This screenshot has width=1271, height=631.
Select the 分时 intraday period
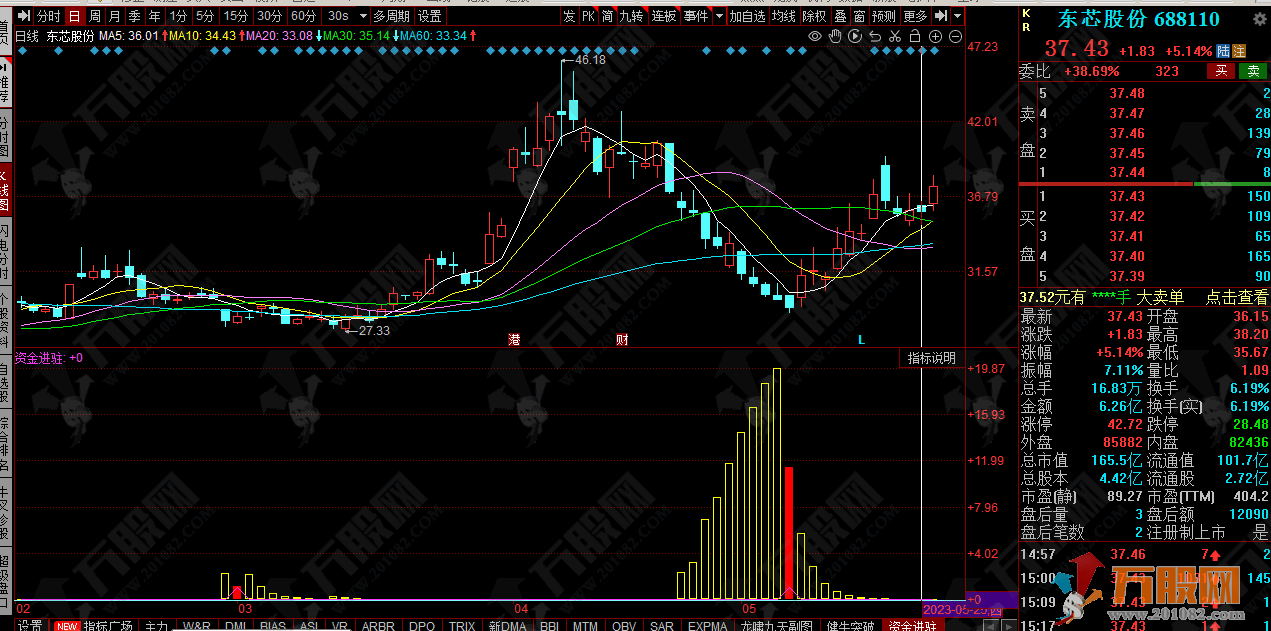pos(49,16)
